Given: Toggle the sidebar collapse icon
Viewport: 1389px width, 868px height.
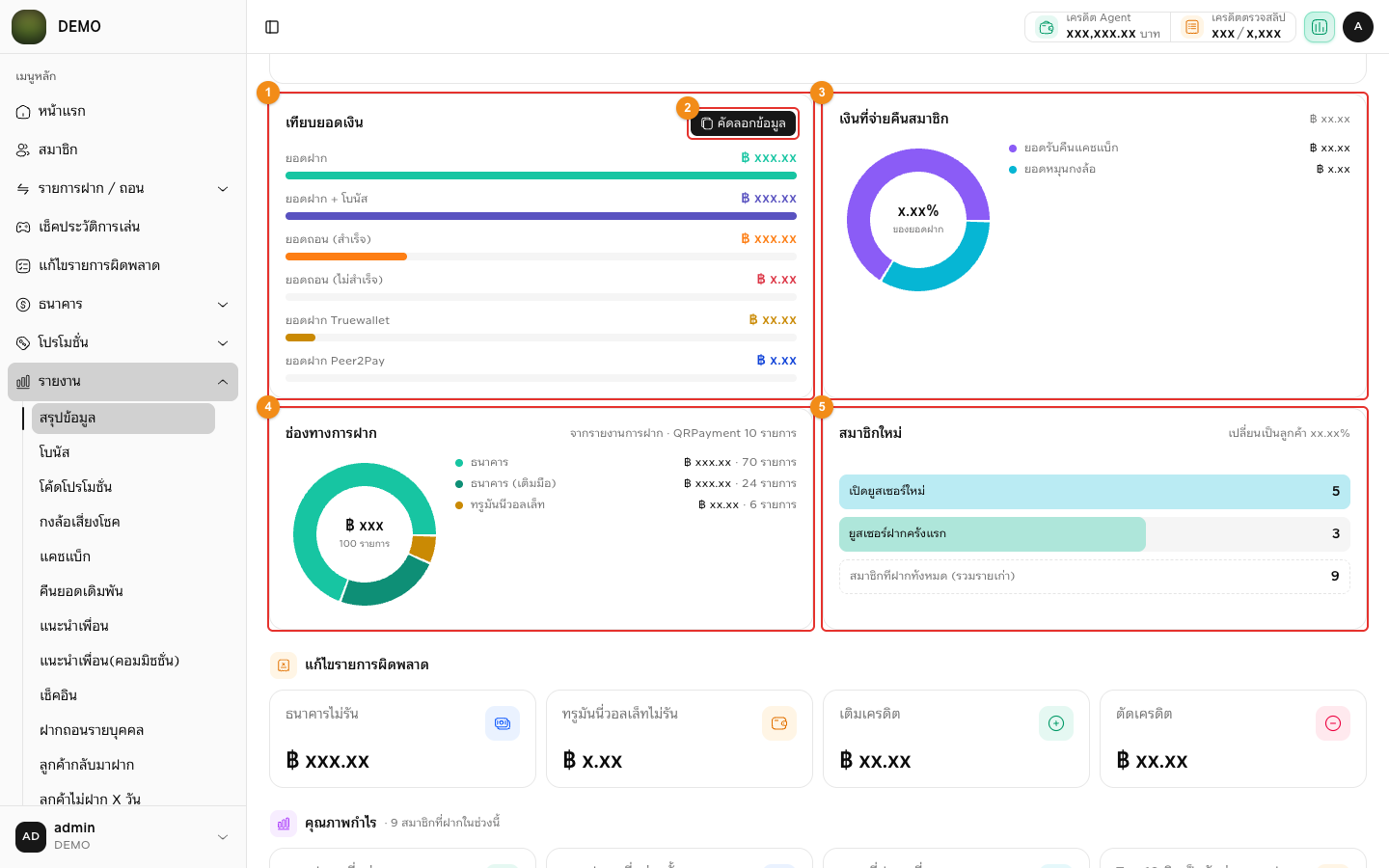Looking at the screenshot, I should 272,27.
